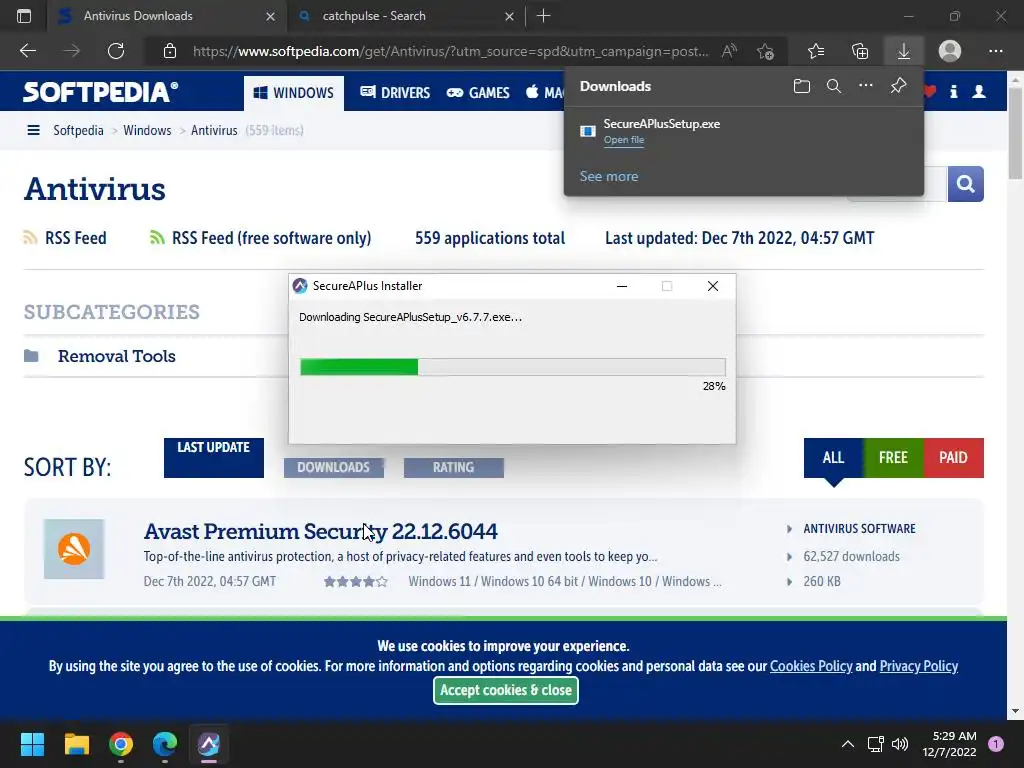Filter to PAID software only
This screenshot has width=1024, height=768.
click(x=953, y=458)
